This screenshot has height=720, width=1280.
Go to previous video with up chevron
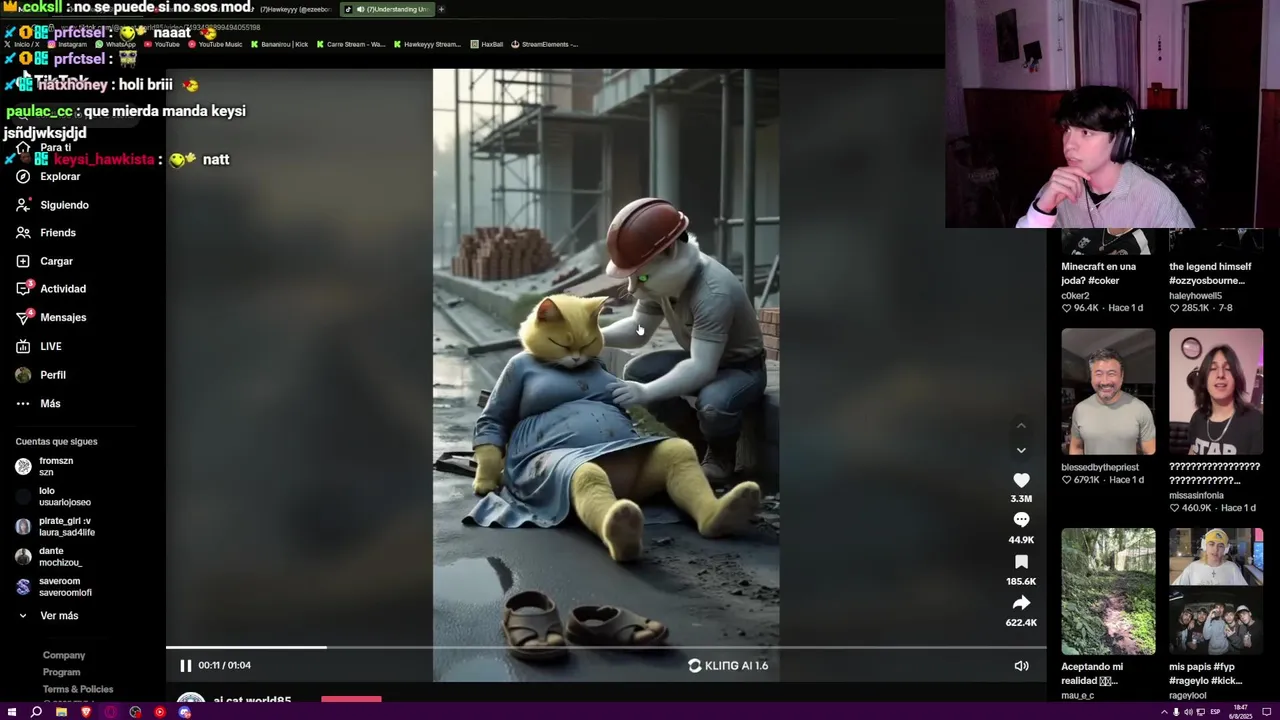[x=1021, y=425]
